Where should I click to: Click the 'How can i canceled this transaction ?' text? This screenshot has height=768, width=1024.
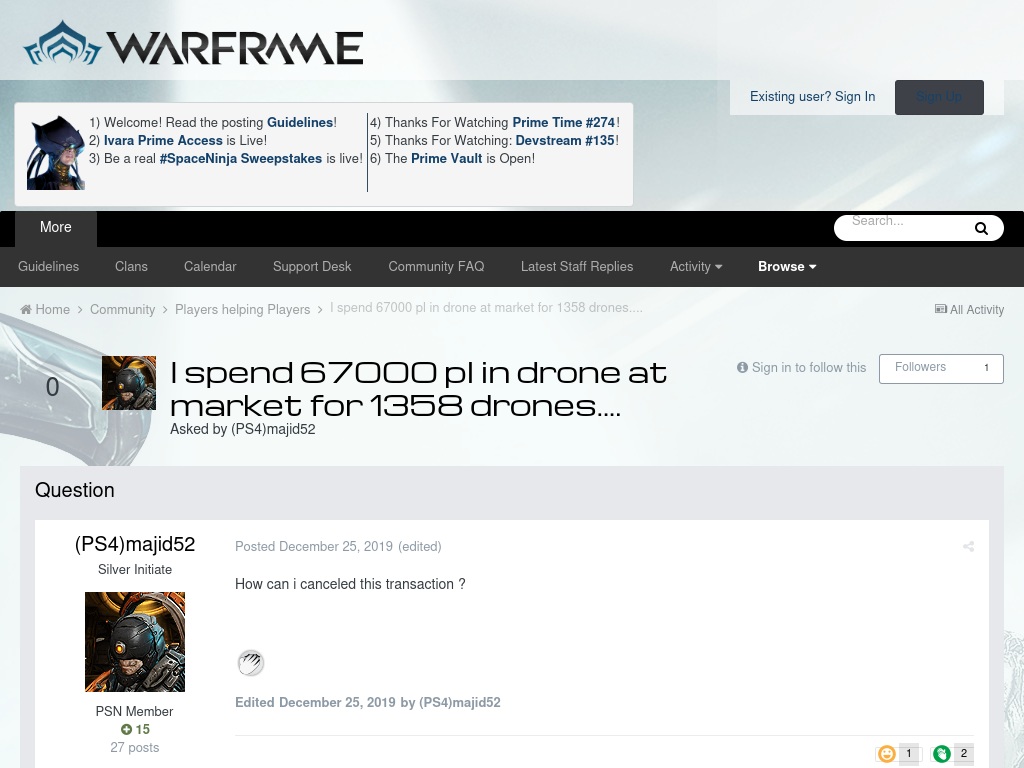350,584
